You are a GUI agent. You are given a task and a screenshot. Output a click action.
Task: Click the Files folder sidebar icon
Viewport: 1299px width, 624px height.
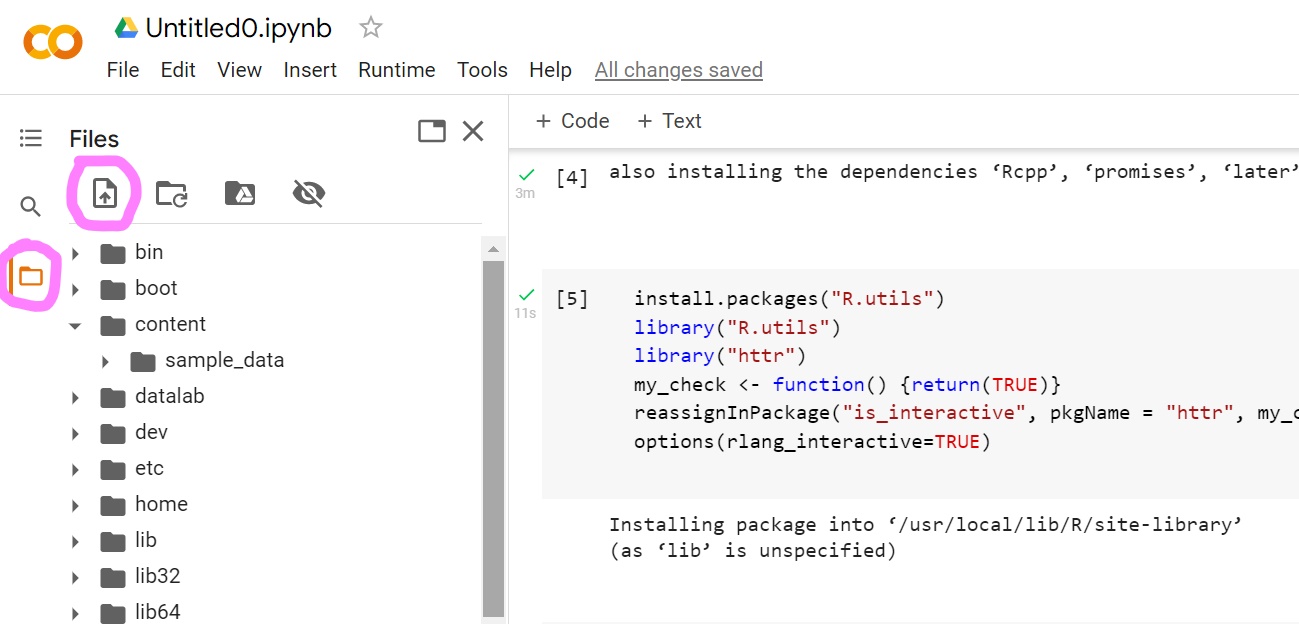(31, 276)
